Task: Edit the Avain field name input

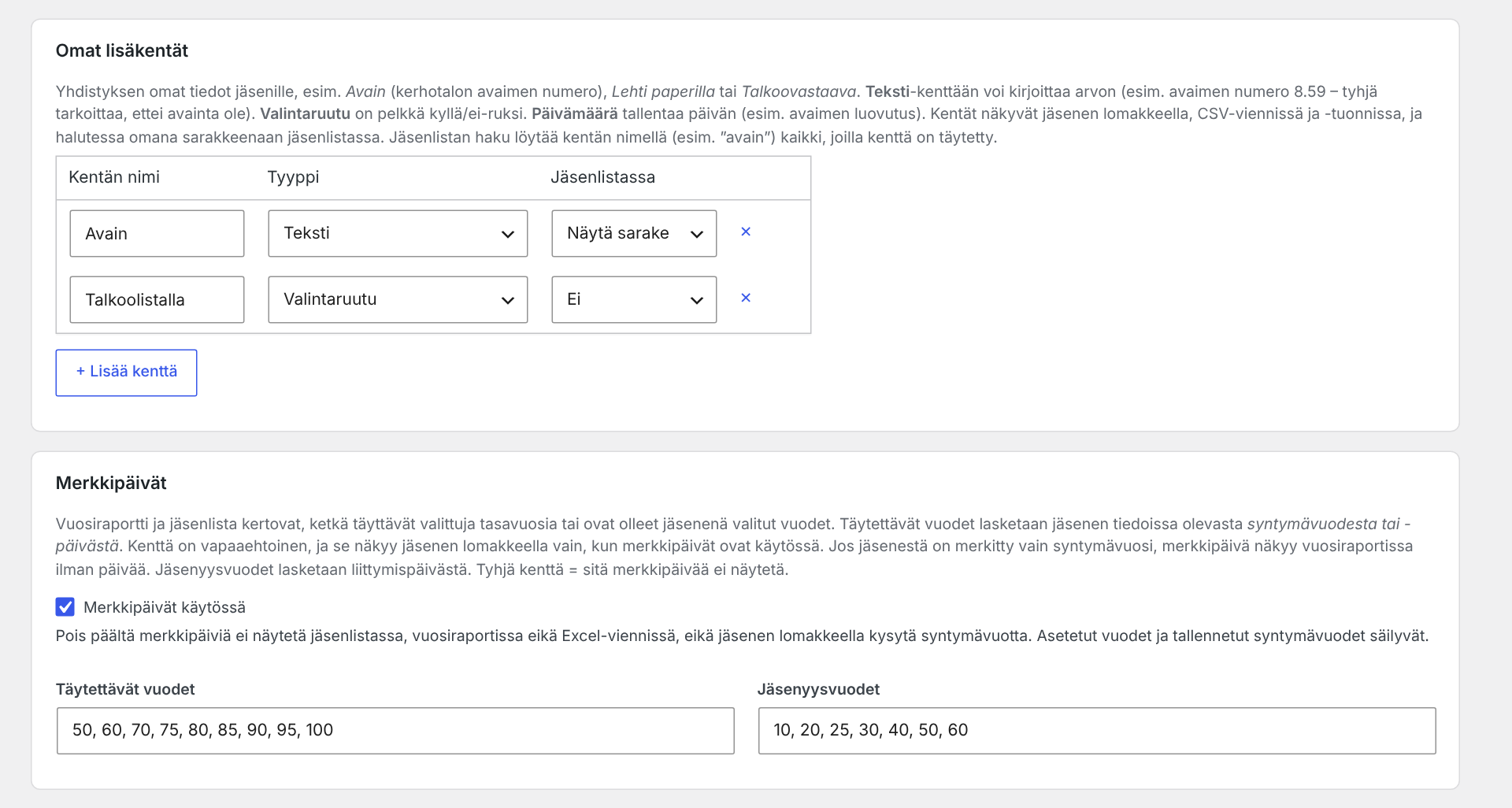Action: click(157, 233)
